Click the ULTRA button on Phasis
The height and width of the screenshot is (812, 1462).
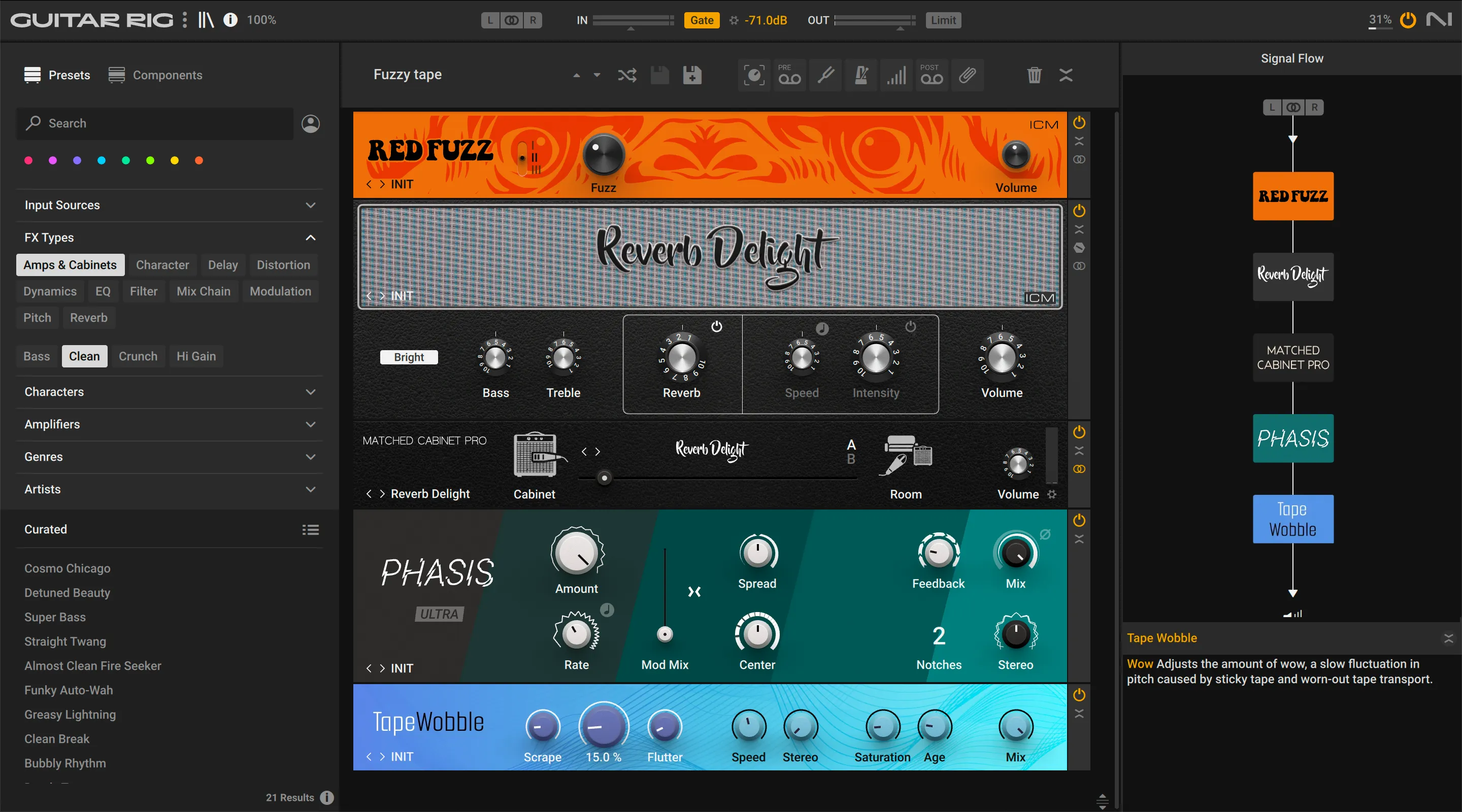coord(439,614)
